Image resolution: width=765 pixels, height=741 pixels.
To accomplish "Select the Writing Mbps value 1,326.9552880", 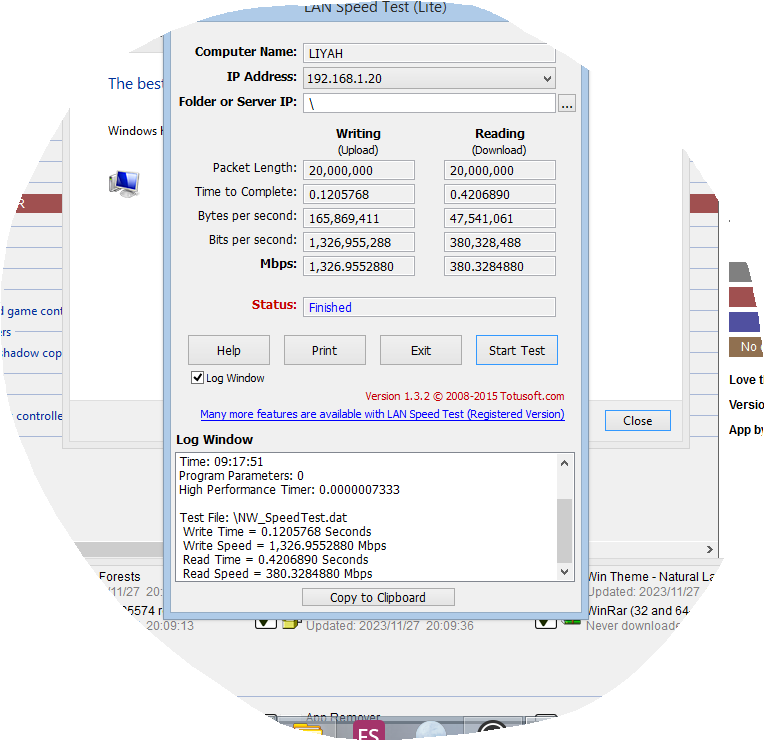I will (359, 266).
